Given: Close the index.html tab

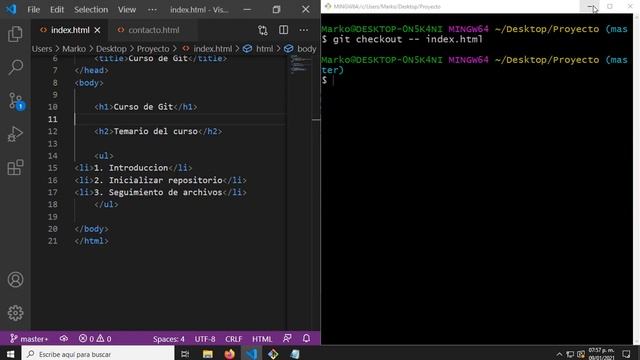Looking at the screenshot, I should pos(97,30).
